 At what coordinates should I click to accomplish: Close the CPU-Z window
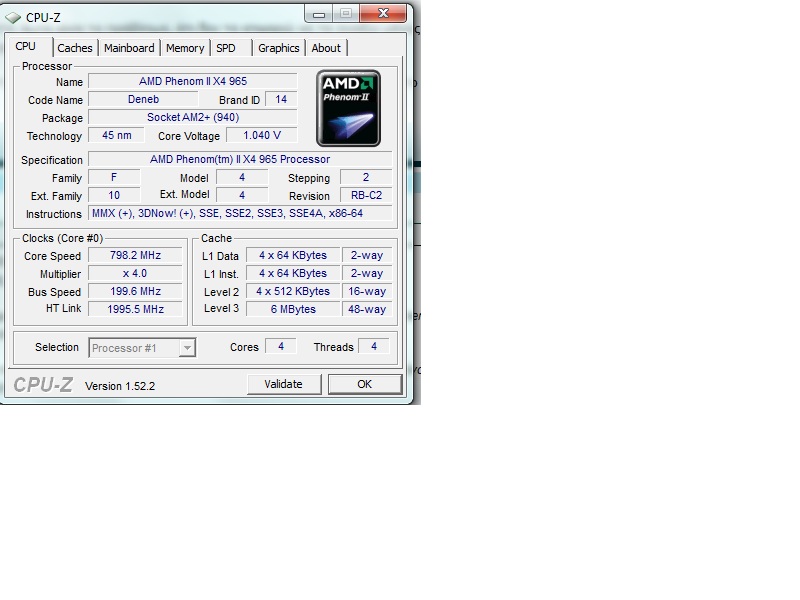click(x=383, y=13)
